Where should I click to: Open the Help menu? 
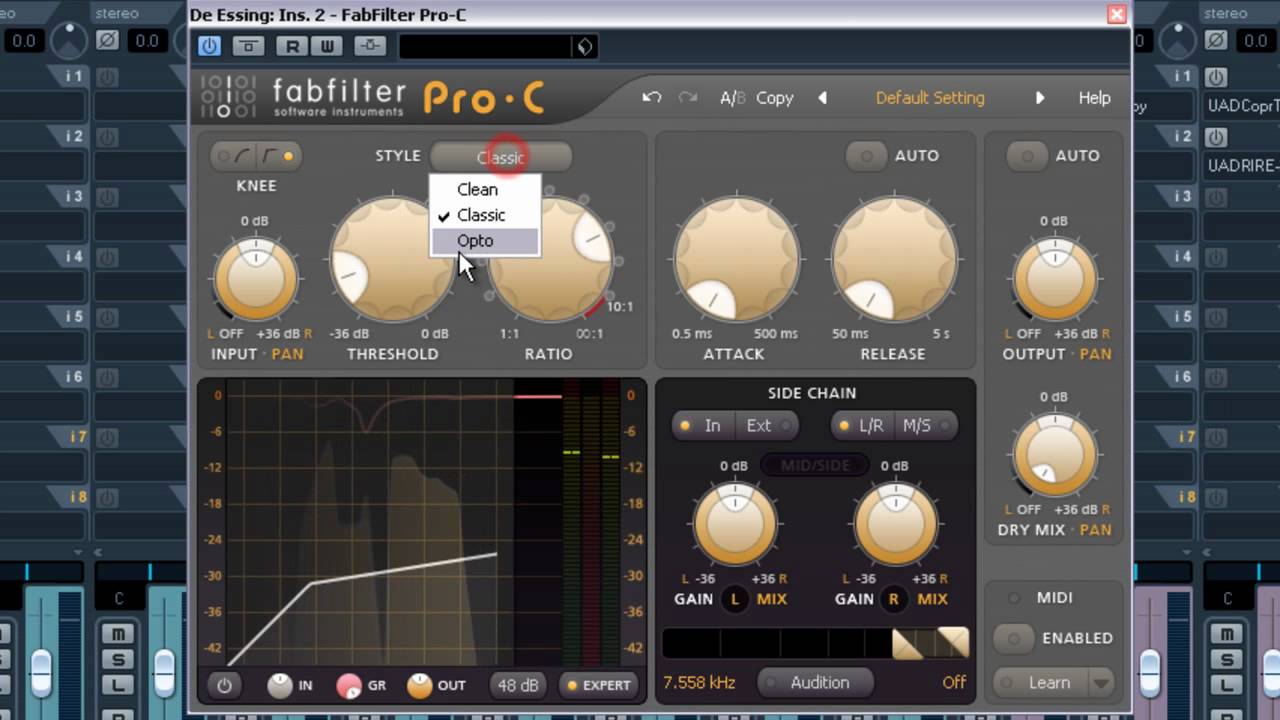click(x=1094, y=98)
